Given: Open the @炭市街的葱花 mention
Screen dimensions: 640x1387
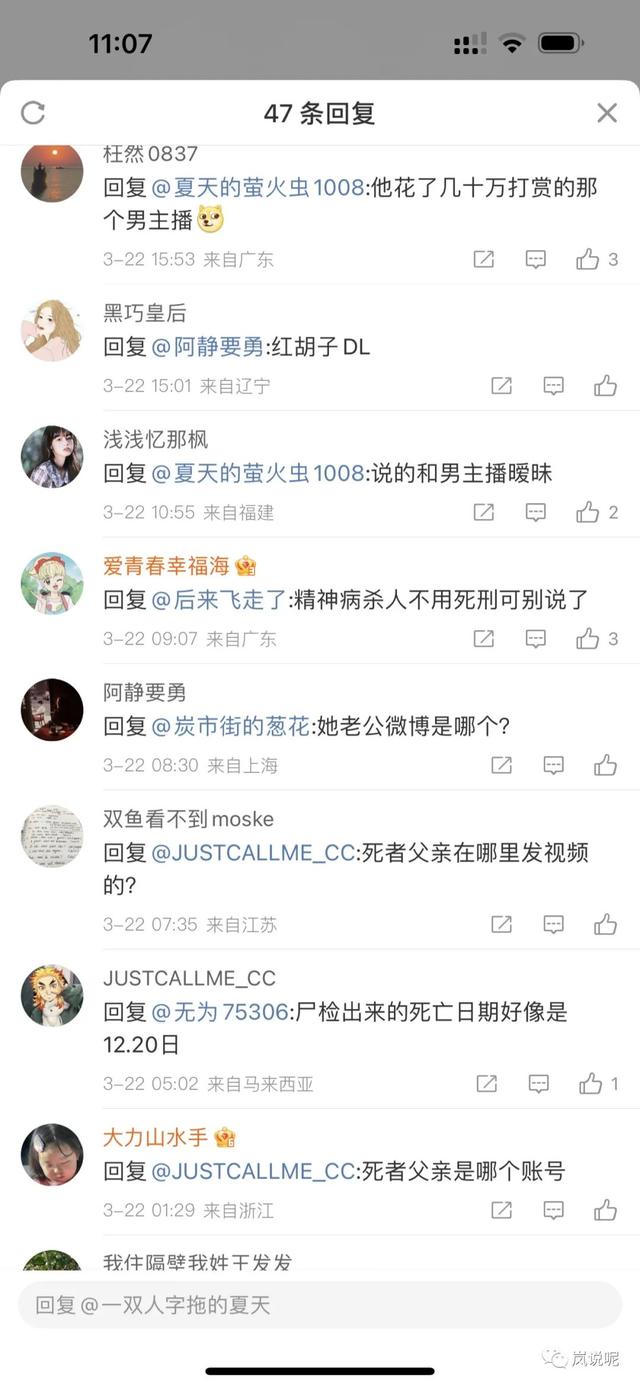Looking at the screenshot, I should tap(231, 727).
